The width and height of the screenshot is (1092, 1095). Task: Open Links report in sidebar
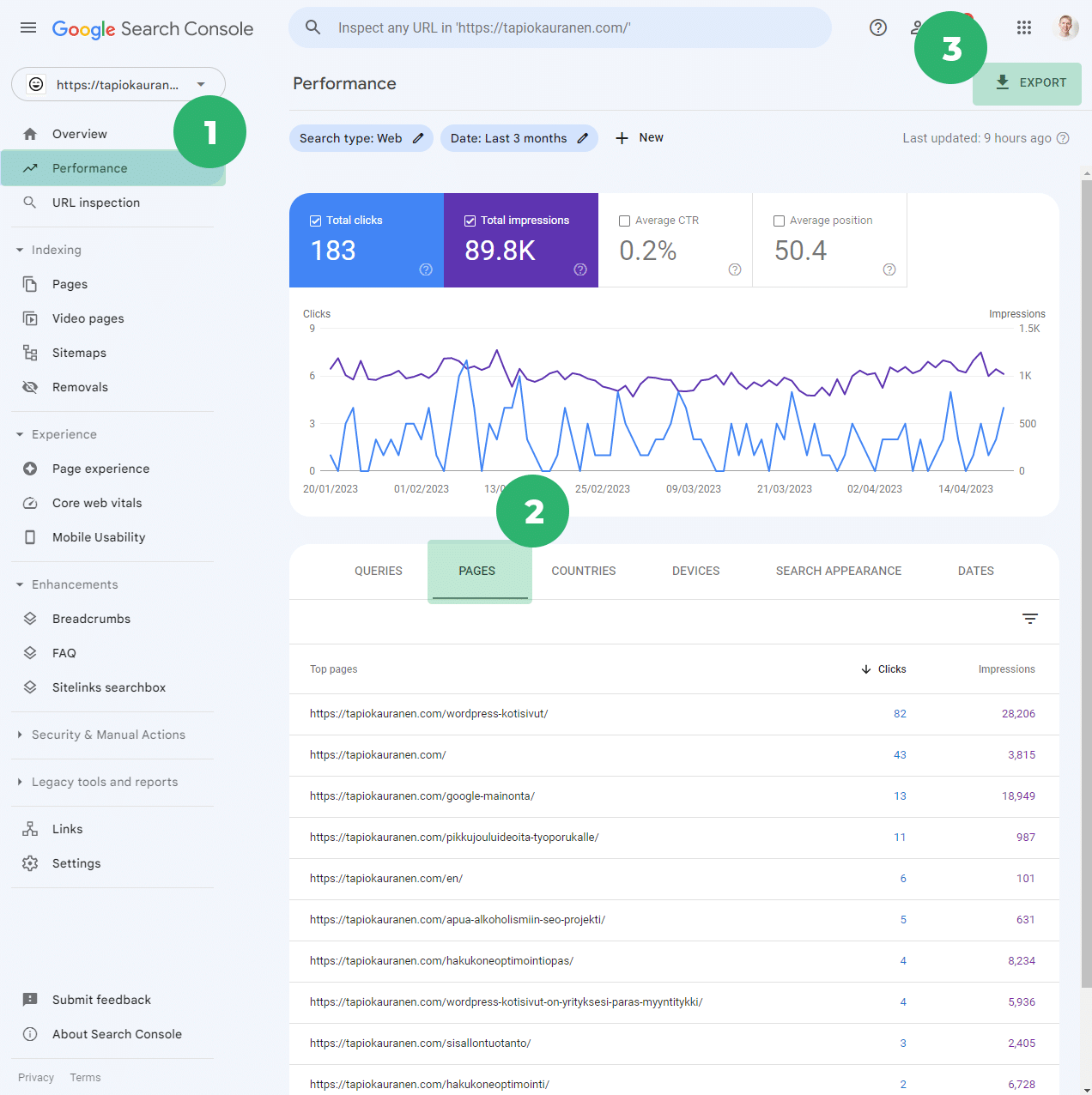pos(113,829)
